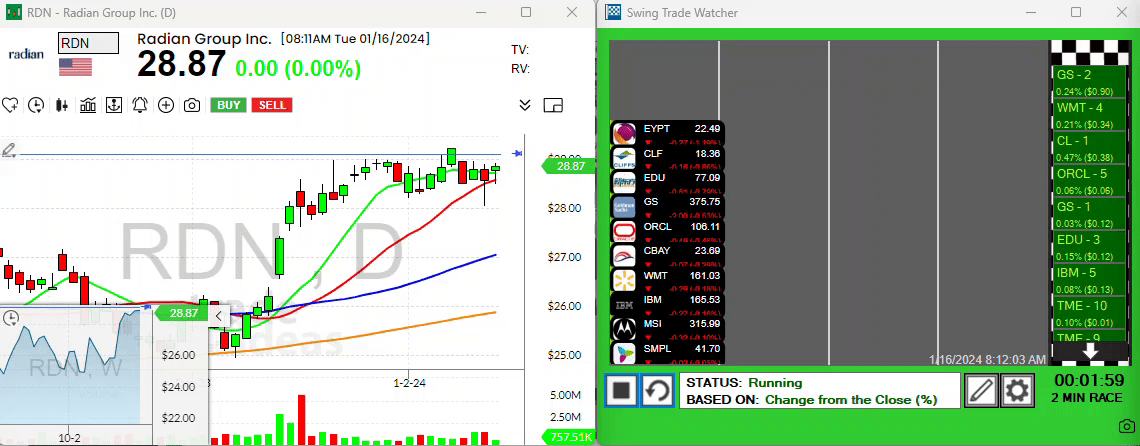Screen dimensions: 1140x446
Task: Collapse the weekly mini chart panel arrow
Action: tap(219, 314)
